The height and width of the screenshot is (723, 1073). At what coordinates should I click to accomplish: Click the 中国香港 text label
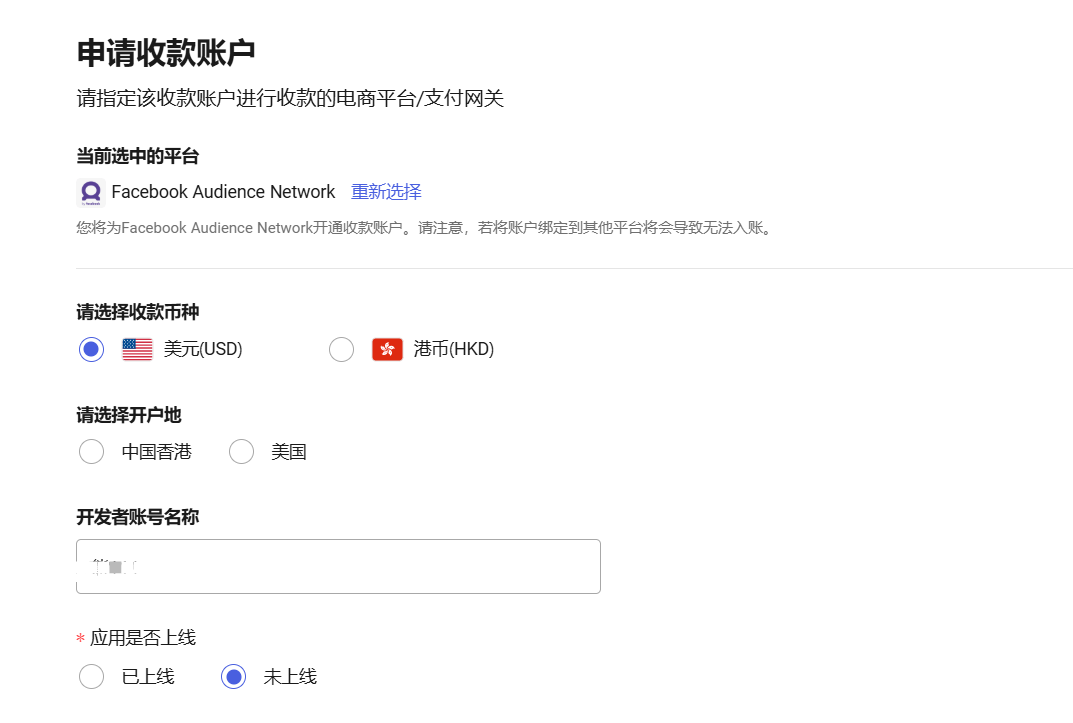156,452
